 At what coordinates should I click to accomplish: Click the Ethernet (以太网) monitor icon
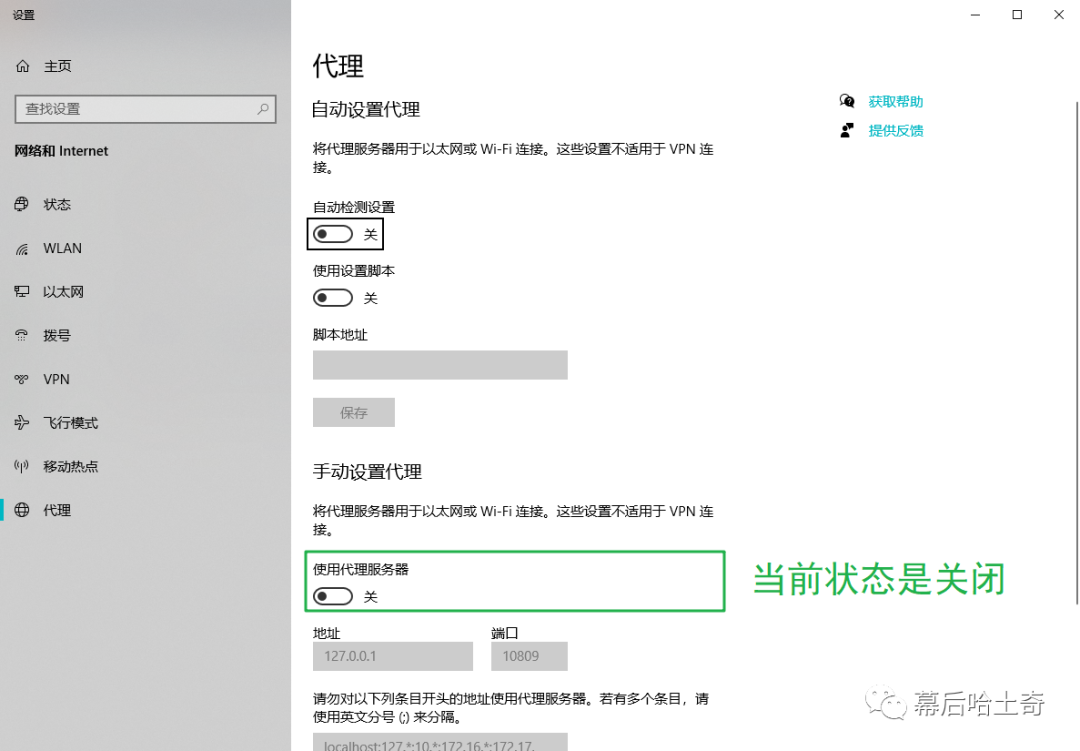(x=22, y=292)
